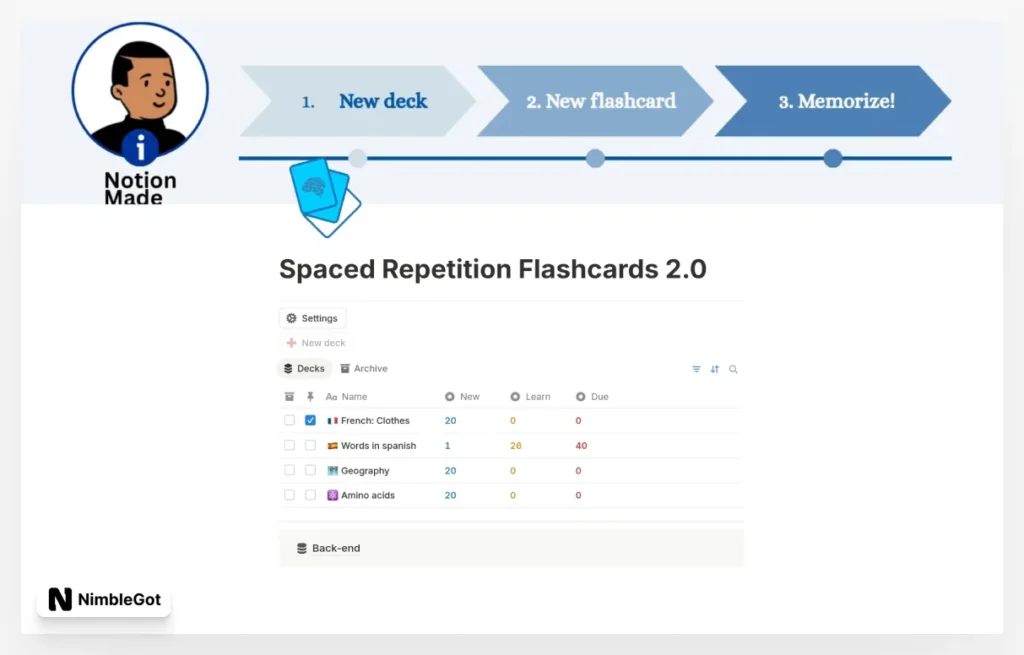Unpin the French: Clothes deck checkbox

[x=310, y=421]
